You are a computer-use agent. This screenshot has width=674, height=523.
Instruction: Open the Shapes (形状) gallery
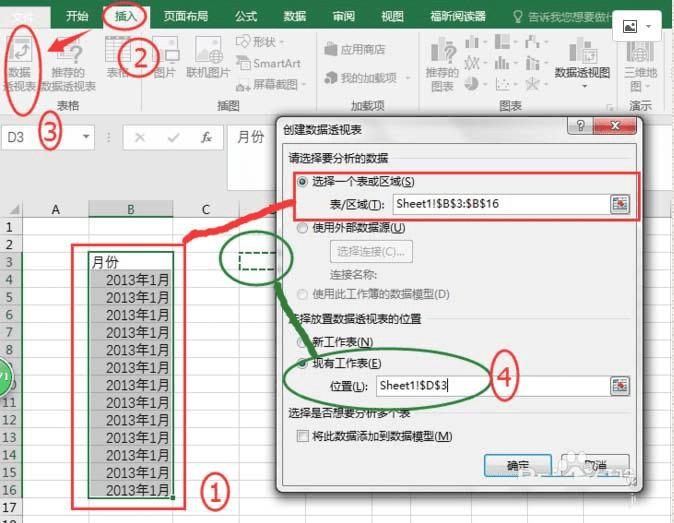260,42
